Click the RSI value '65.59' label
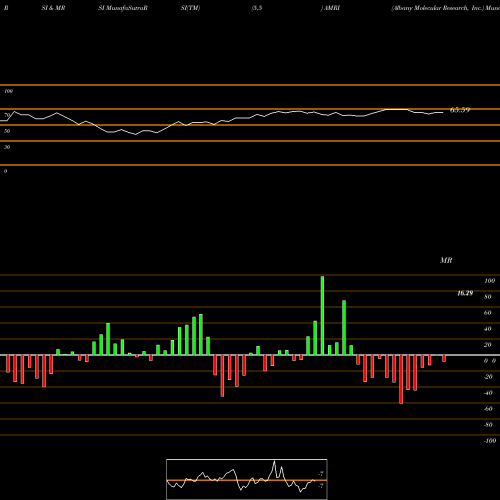The height and width of the screenshot is (500, 500). pos(460,110)
